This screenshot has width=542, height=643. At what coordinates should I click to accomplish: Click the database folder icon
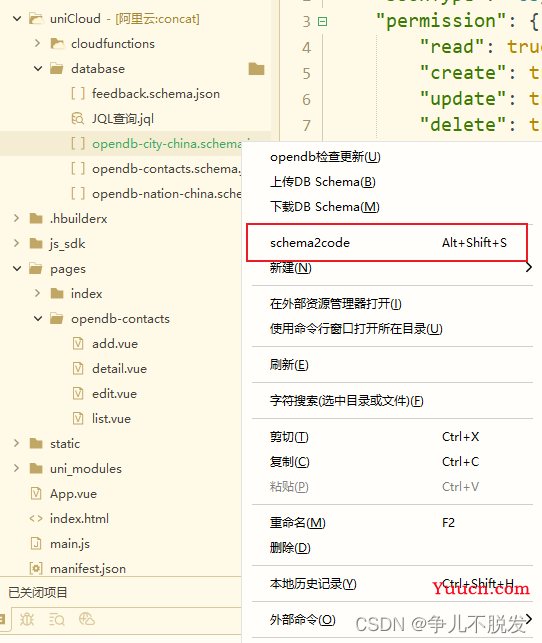coord(57,68)
